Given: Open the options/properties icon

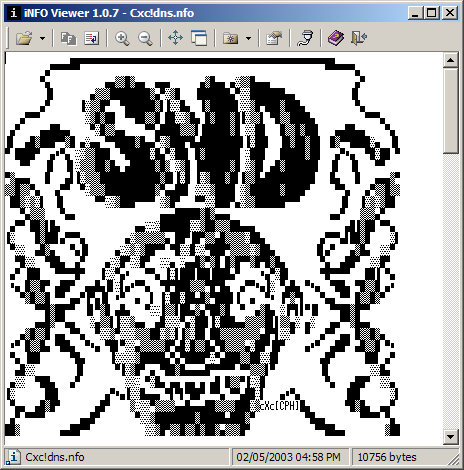Looking at the screenshot, I should coord(274,38).
